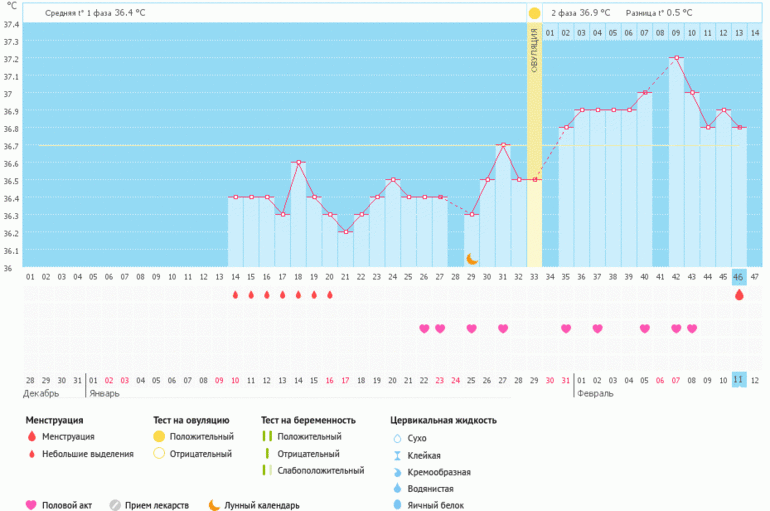Click the small spotting drop on cycle day 14
This screenshot has width=770, height=511.
coord(235,295)
